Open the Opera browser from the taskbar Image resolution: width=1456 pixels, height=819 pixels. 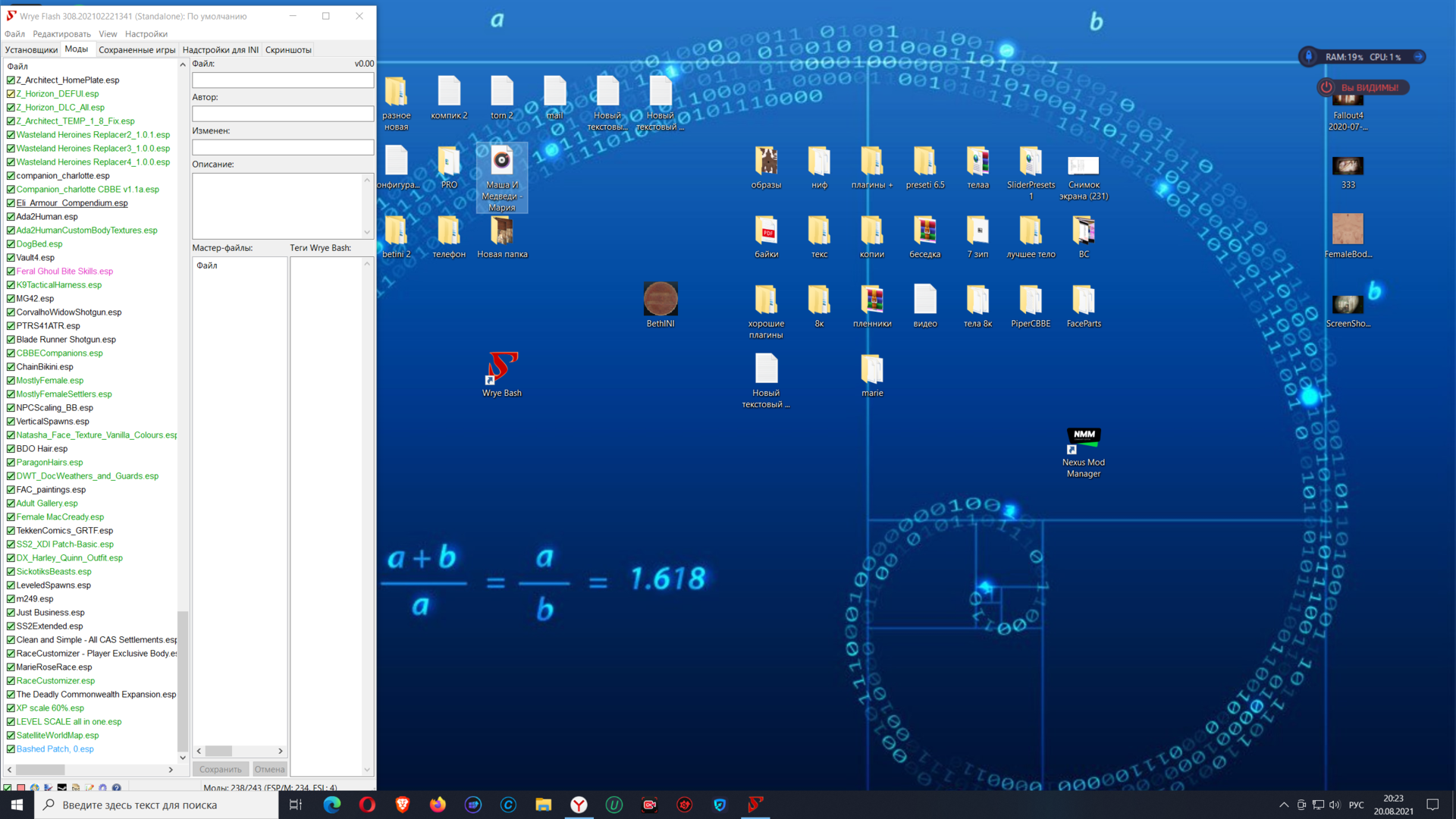pos(367,805)
